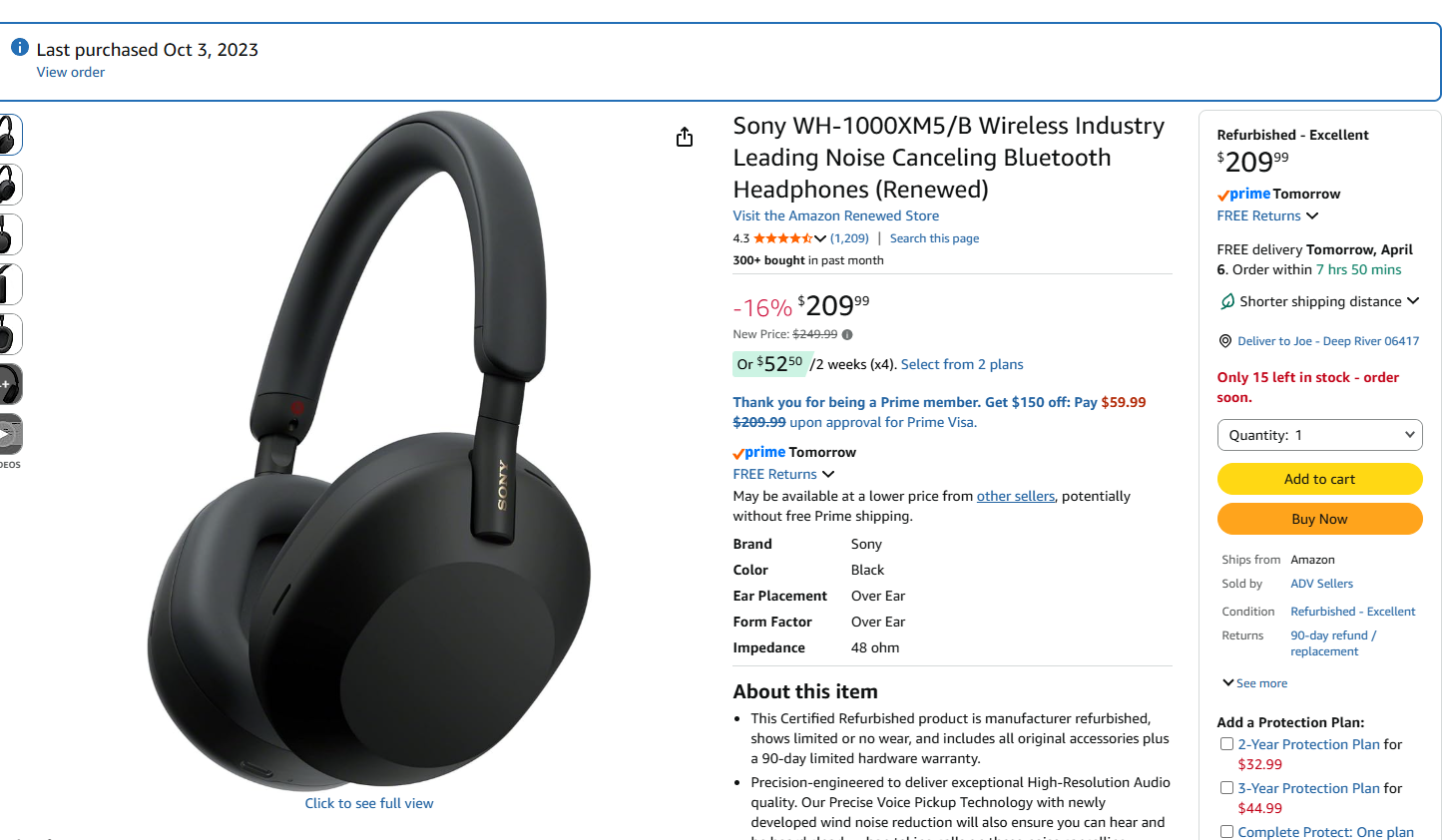Viewport: 1443px width, 840px height.
Task: Click the Add to cart button
Action: [x=1319, y=479]
